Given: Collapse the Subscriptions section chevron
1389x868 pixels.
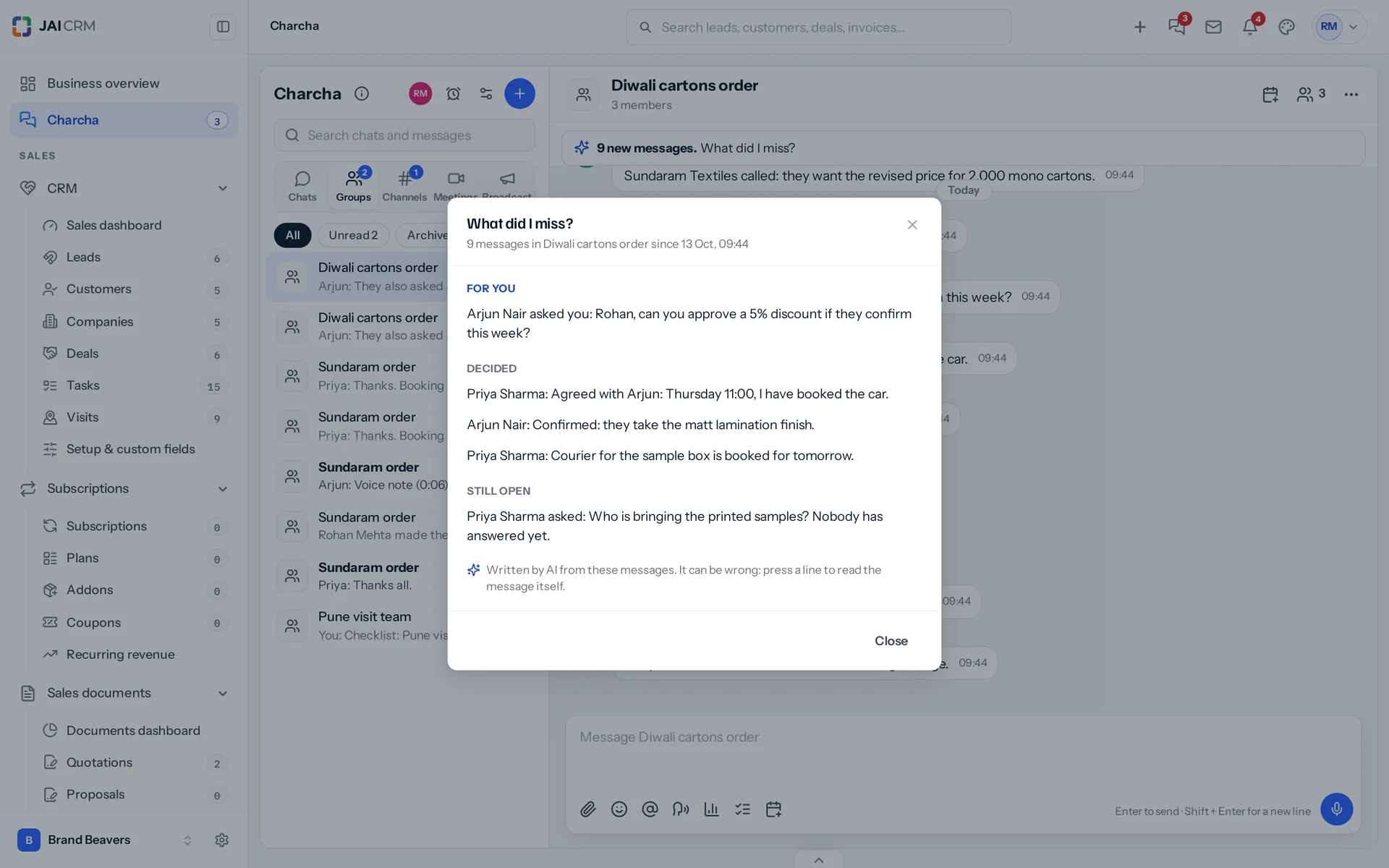Looking at the screenshot, I should click(x=223, y=489).
